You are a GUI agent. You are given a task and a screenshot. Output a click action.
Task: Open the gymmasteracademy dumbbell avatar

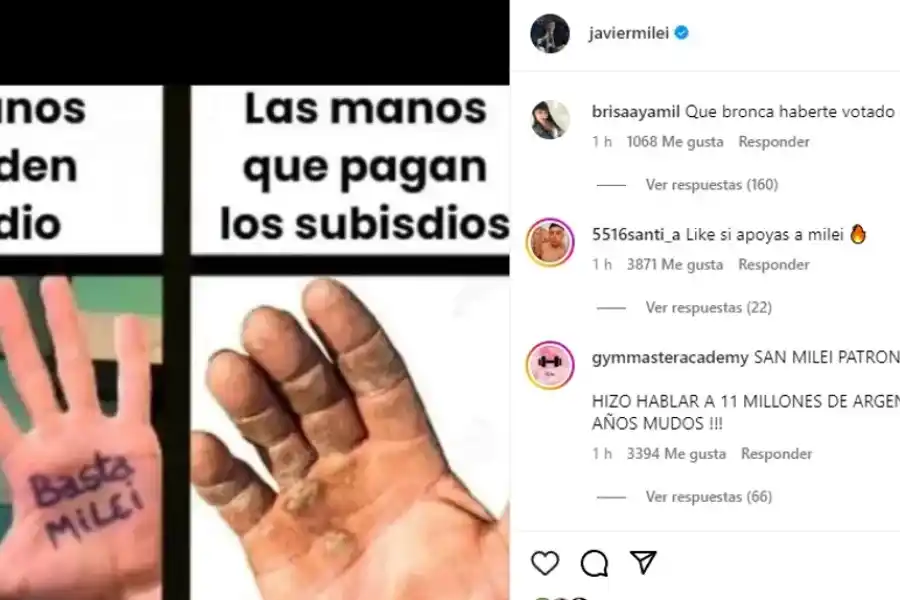(x=550, y=365)
